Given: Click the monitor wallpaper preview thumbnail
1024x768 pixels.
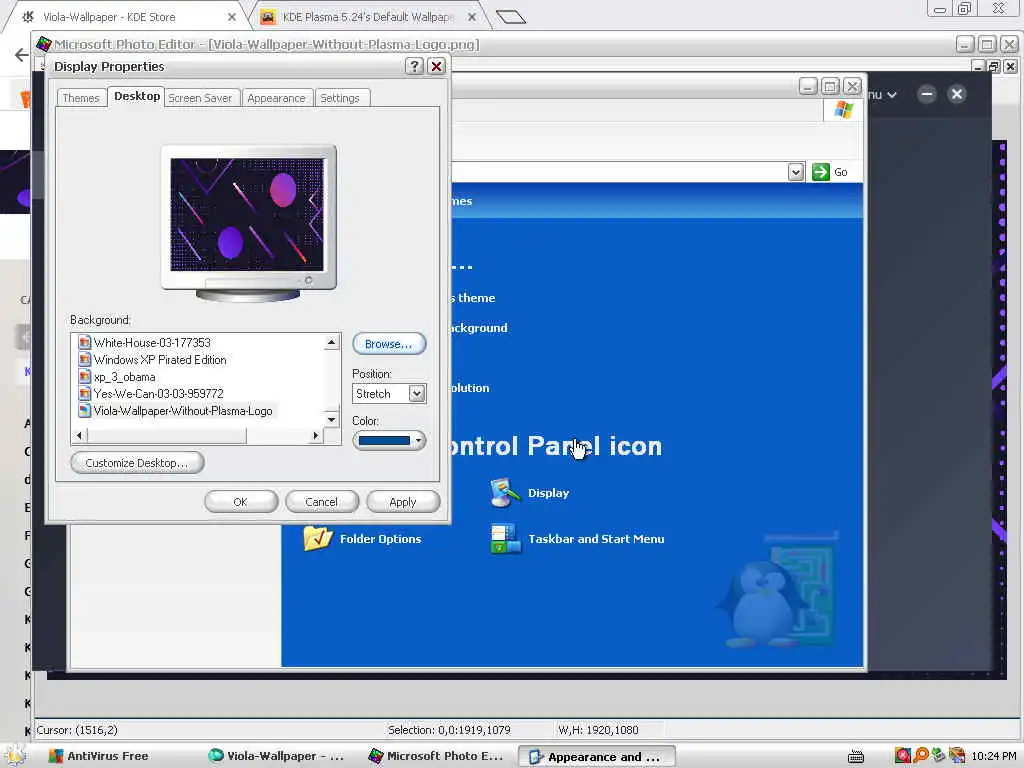Looking at the screenshot, I should (247, 214).
